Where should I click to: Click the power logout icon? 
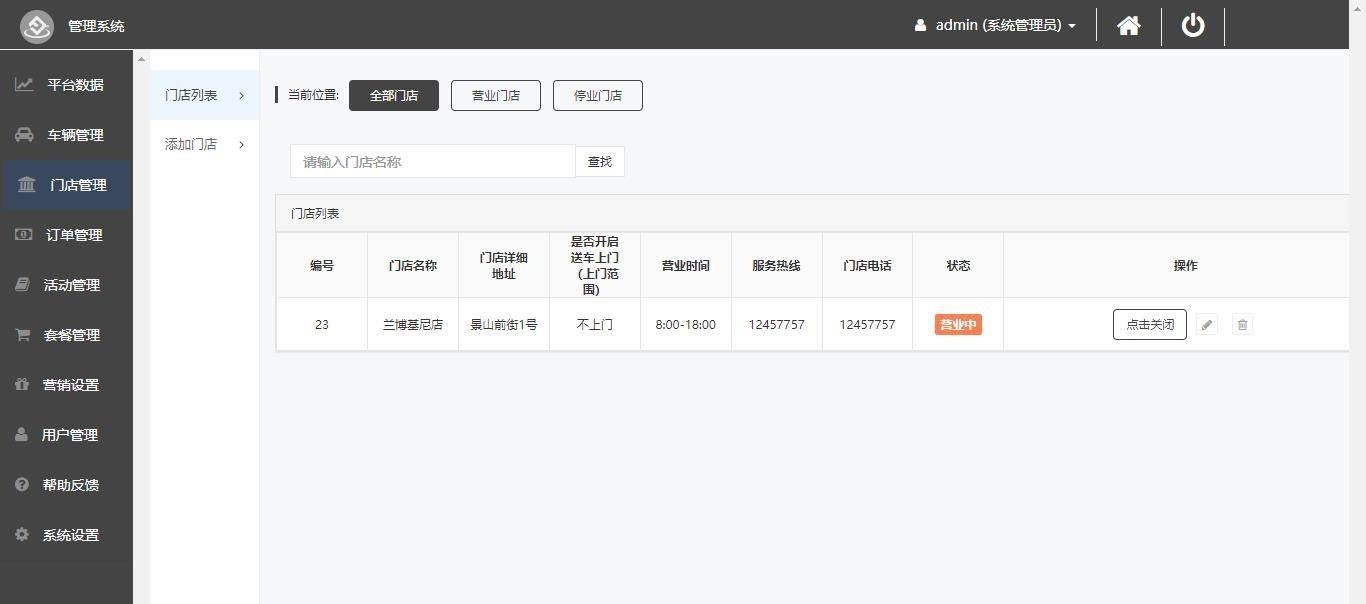pyautogui.click(x=1193, y=25)
